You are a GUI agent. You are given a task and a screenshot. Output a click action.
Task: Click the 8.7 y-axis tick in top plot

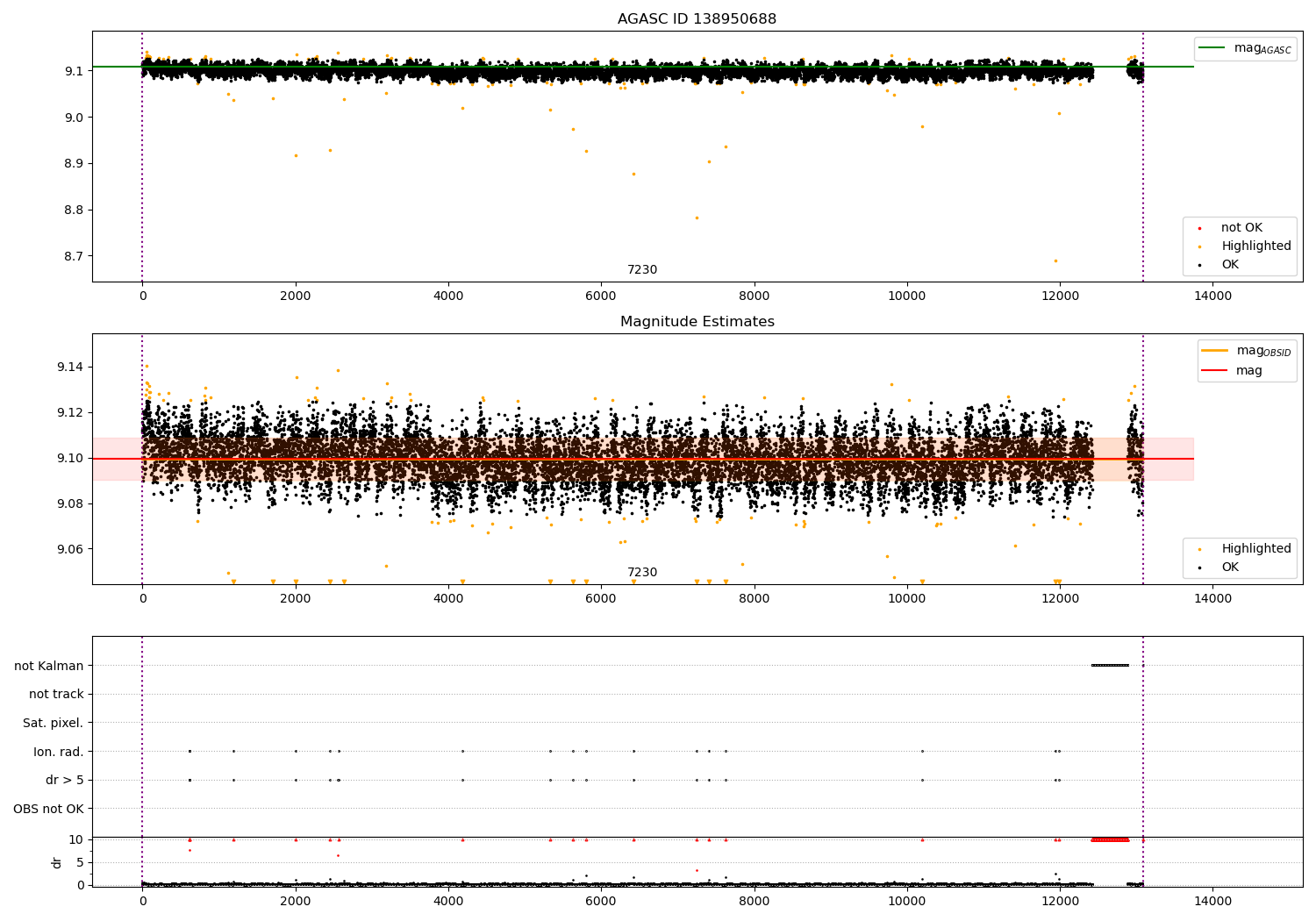pyautogui.click(x=75, y=256)
